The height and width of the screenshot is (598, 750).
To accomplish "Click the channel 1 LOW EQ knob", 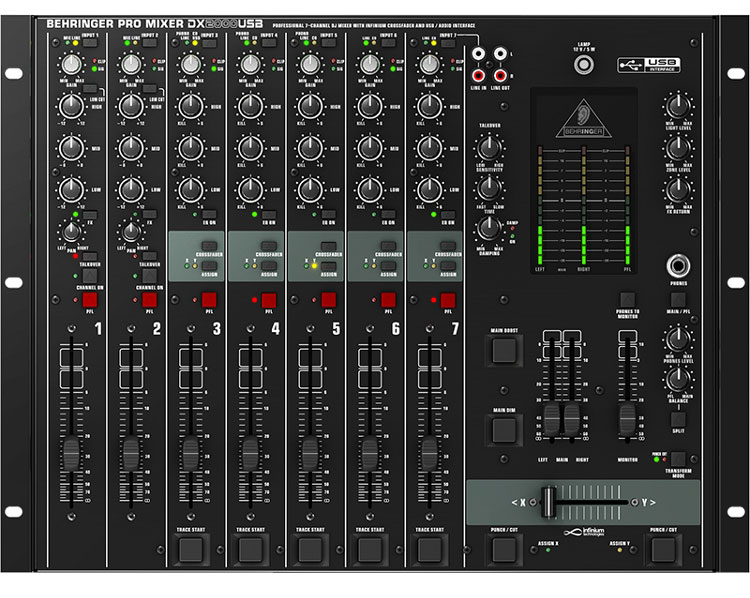I will (71, 189).
